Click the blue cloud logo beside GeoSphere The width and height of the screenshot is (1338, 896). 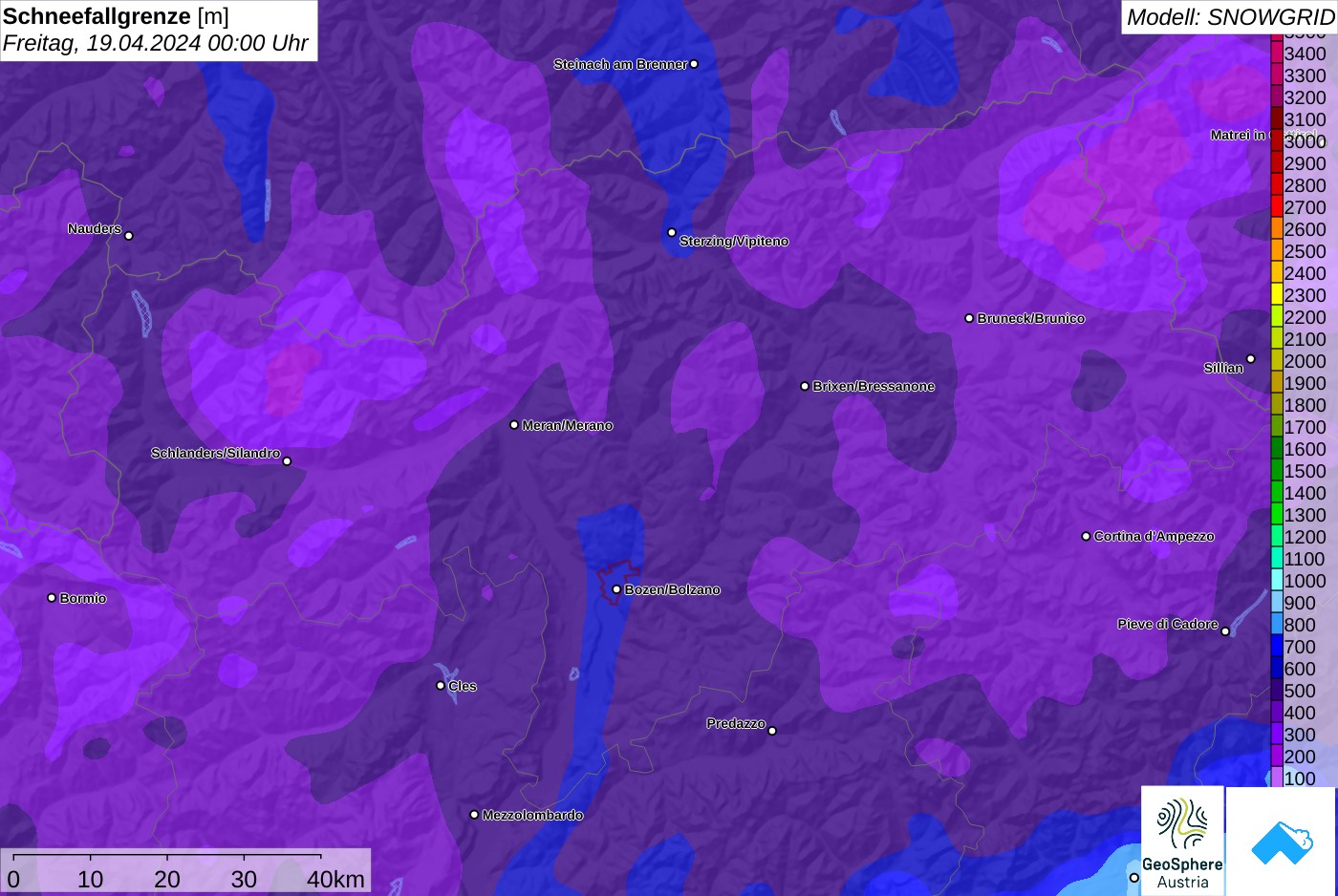(x=1282, y=841)
